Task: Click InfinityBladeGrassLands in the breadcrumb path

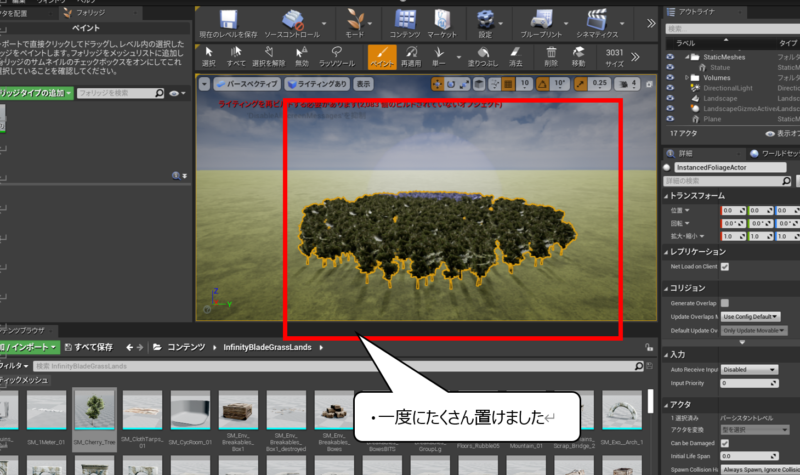Action: click(x=267, y=347)
